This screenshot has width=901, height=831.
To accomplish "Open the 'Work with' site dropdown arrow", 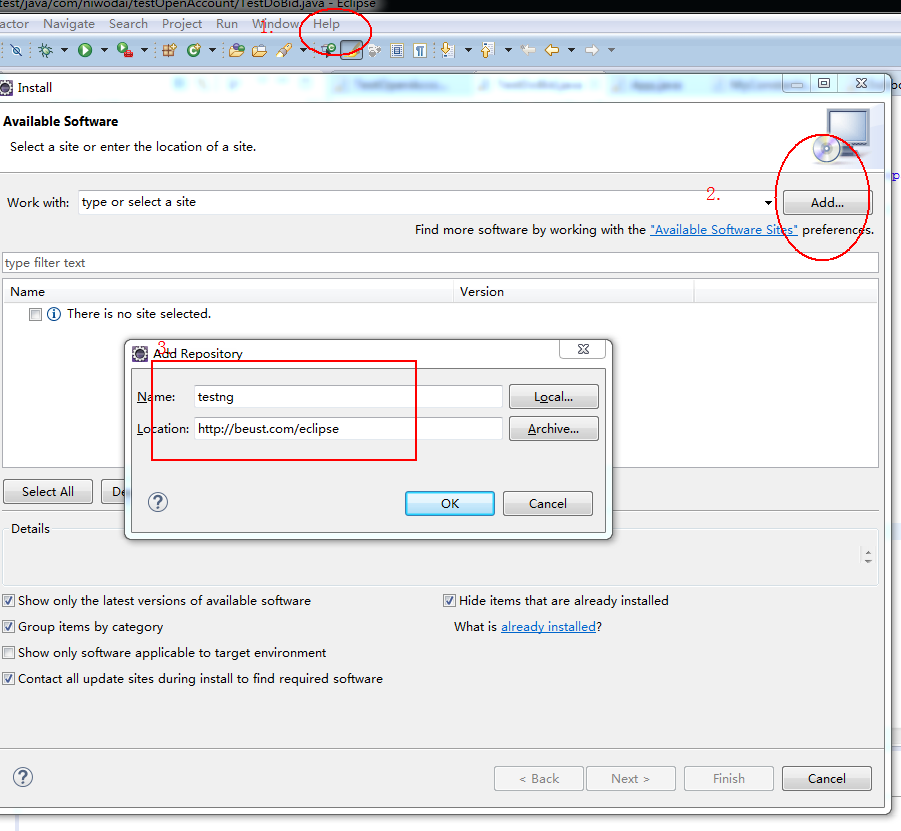I will point(768,203).
